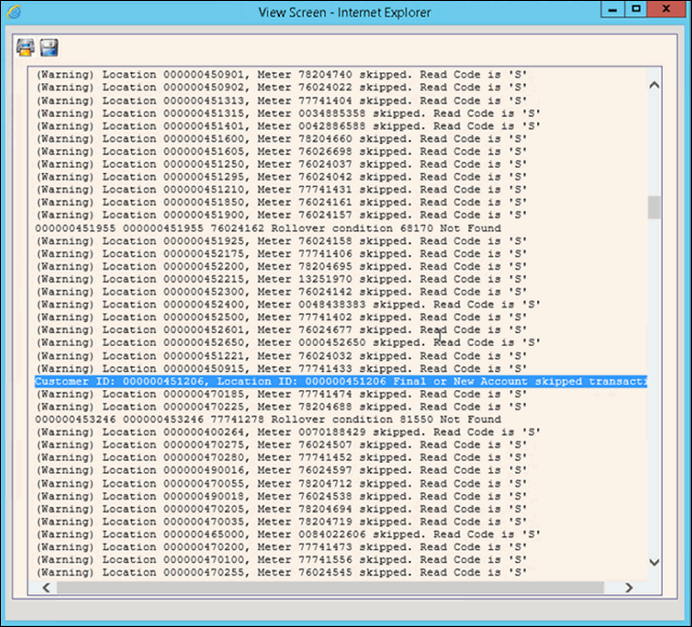Click warning line for Location 000000451605
Viewport: 692px width, 627px height.
tap(281, 152)
